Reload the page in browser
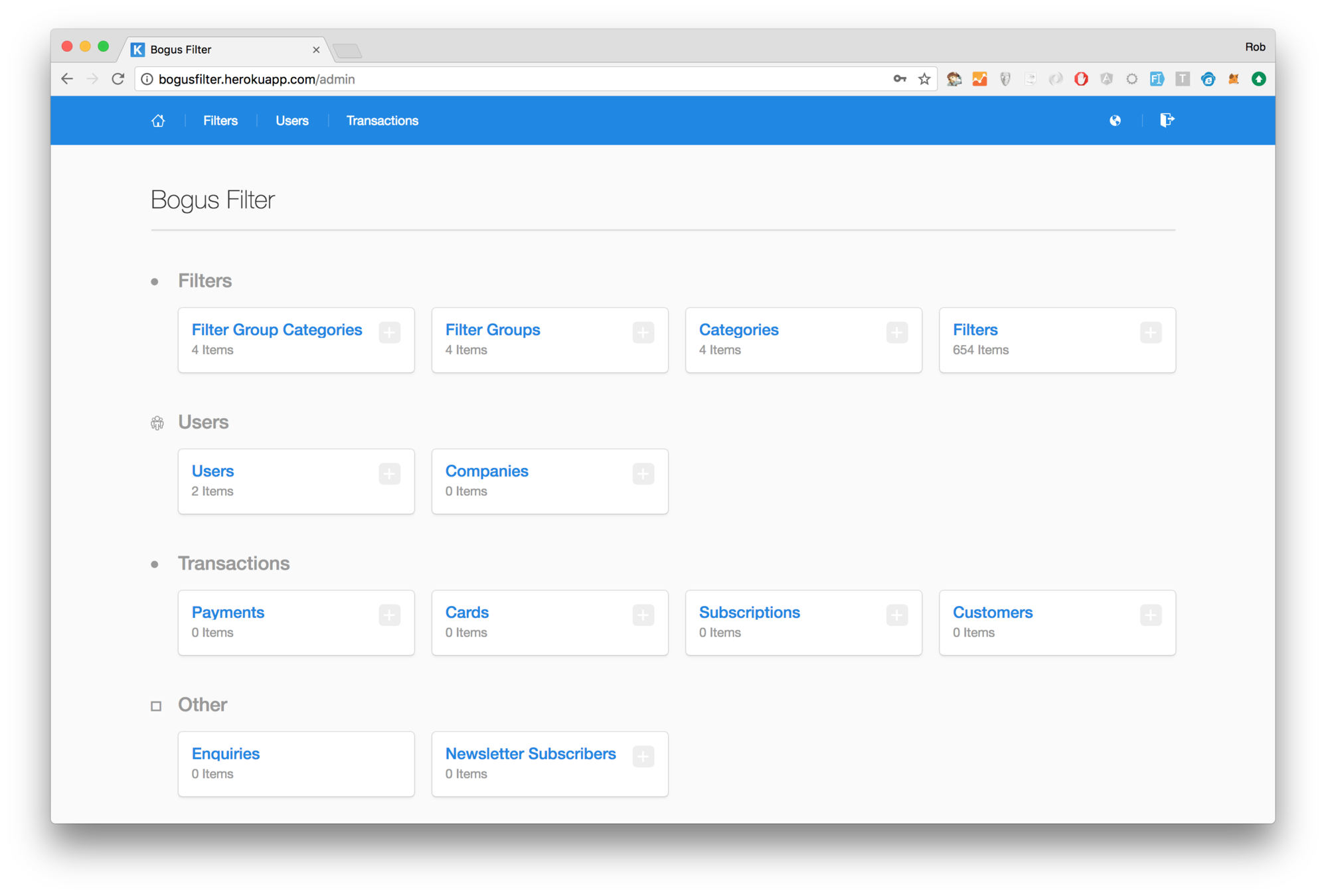The image size is (1326, 896). [118, 79]
